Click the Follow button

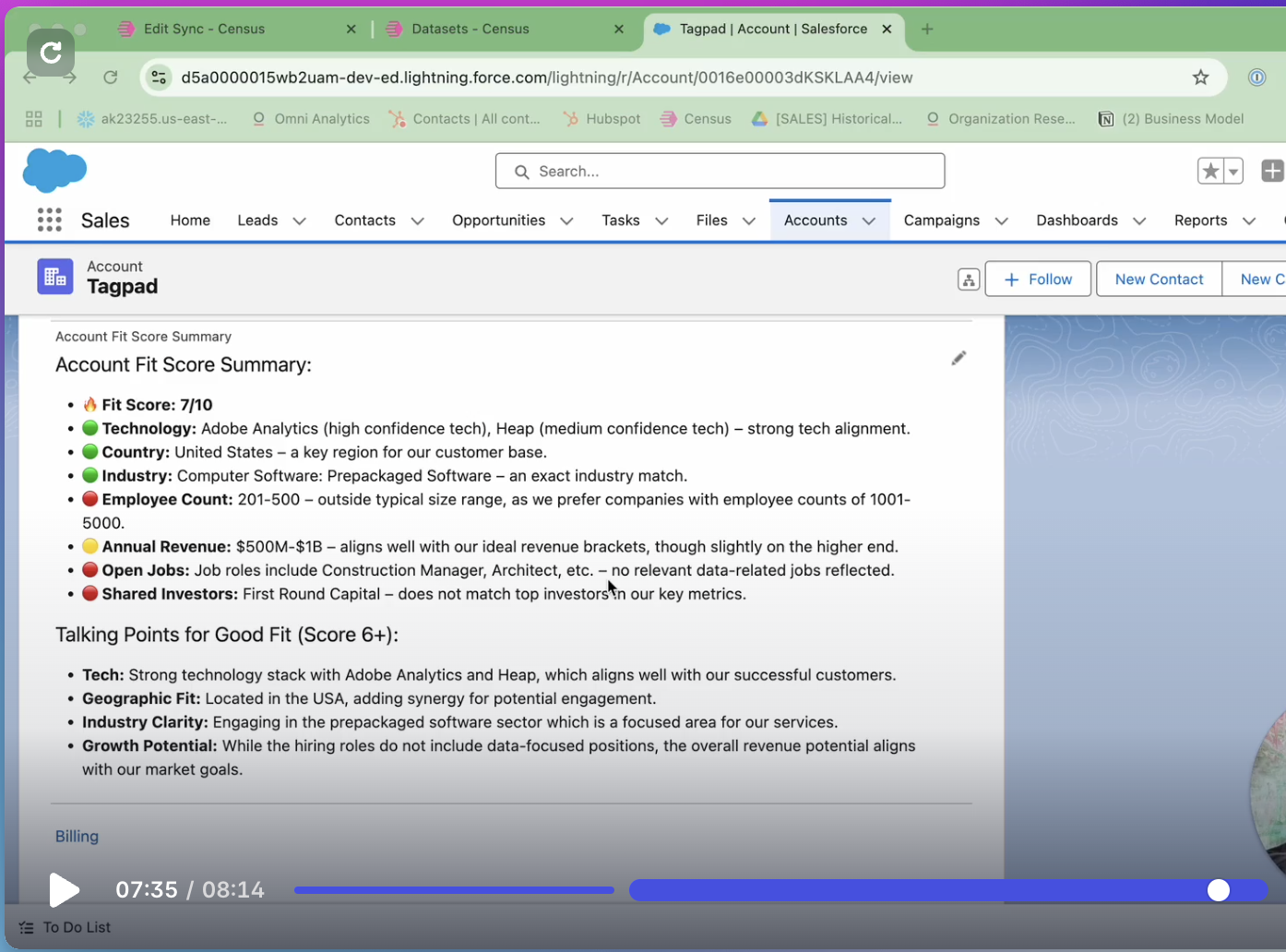[1038, 280]
